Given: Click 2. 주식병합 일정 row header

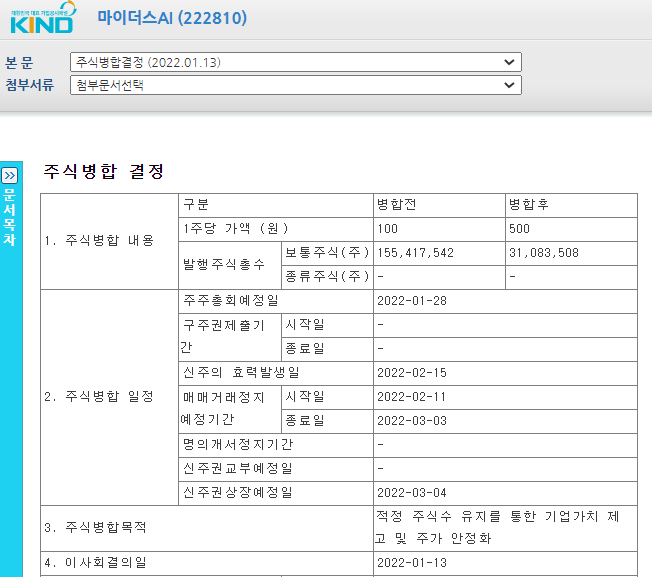Looking at the screenshot, I should (99, 397).
